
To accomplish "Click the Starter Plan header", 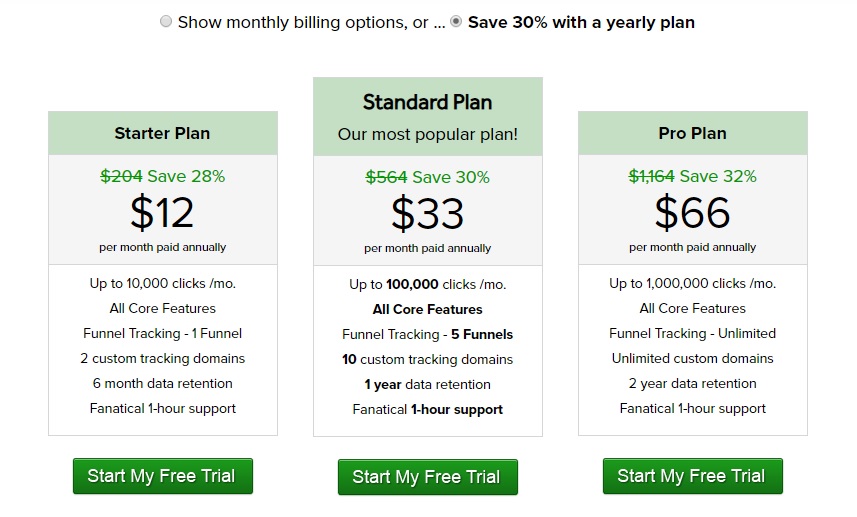I will point(162,133).
